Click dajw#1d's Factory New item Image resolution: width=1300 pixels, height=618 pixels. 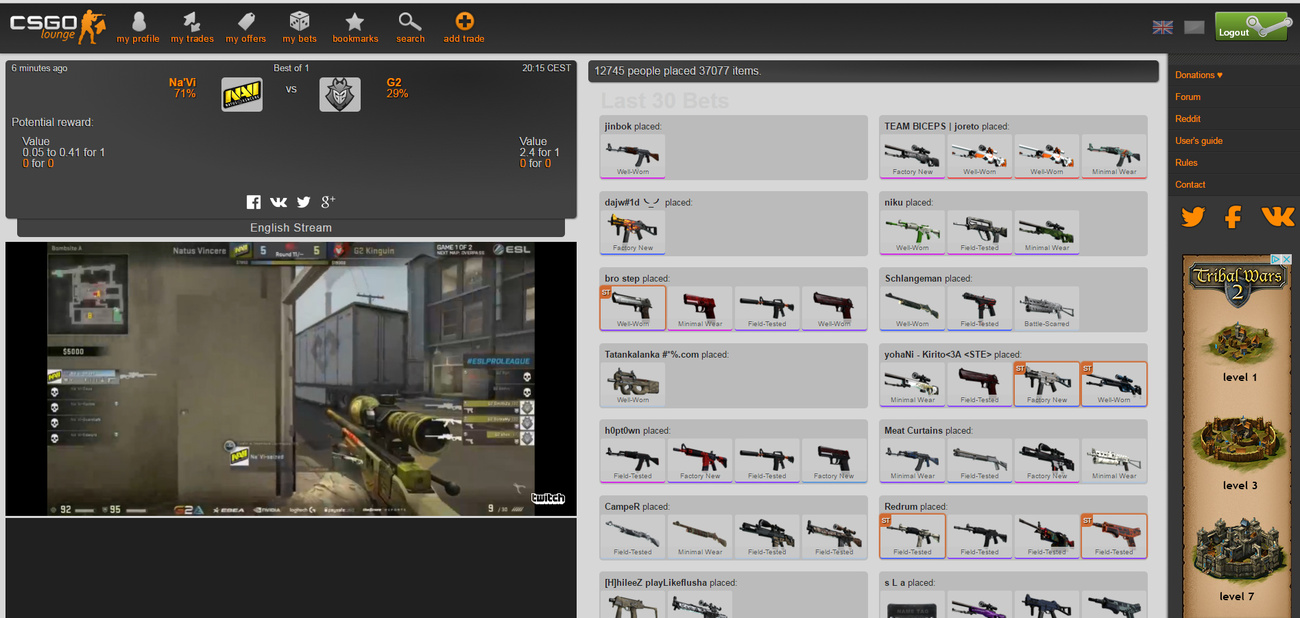633,232
